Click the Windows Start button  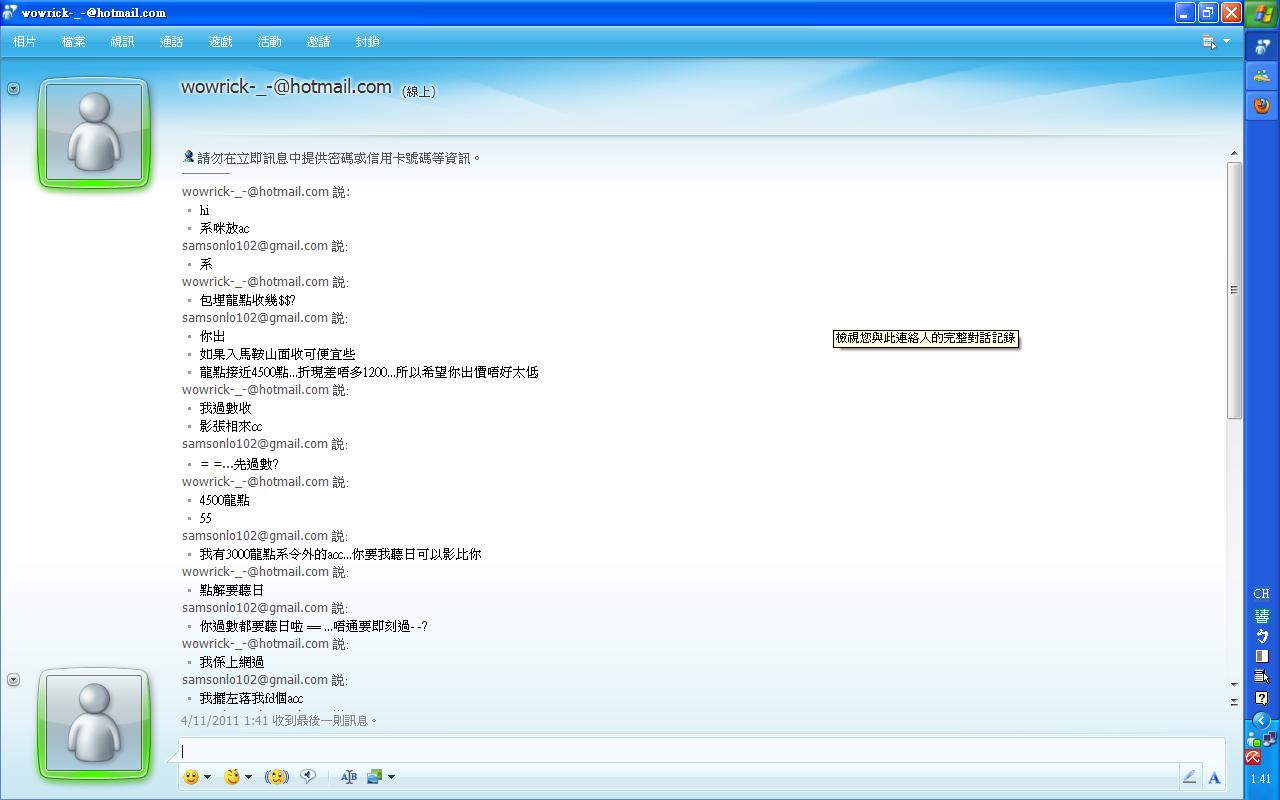pyautogui.click(x=1262, y=14)
